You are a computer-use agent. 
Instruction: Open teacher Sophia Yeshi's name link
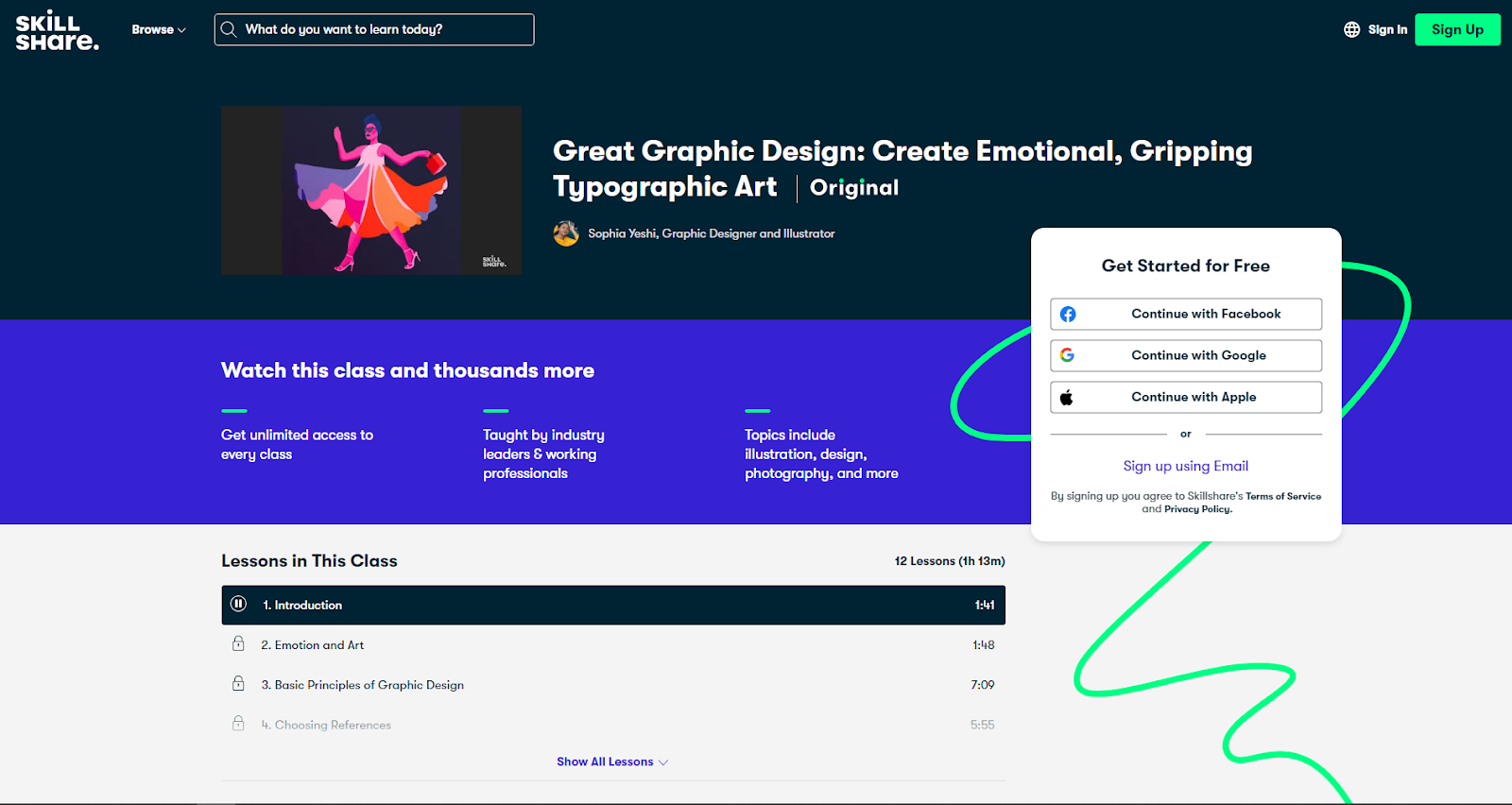pos(711,233)
